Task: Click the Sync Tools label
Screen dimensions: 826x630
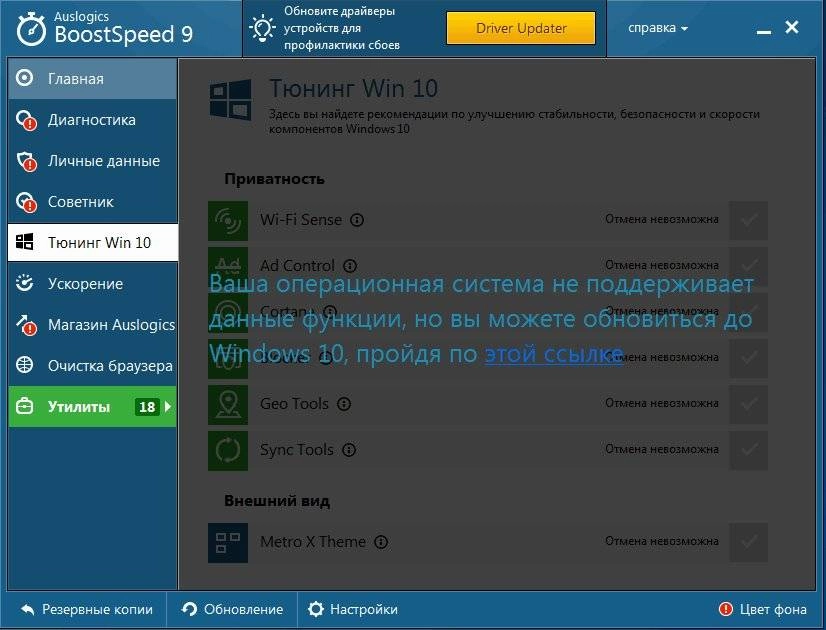Action: 297,450
